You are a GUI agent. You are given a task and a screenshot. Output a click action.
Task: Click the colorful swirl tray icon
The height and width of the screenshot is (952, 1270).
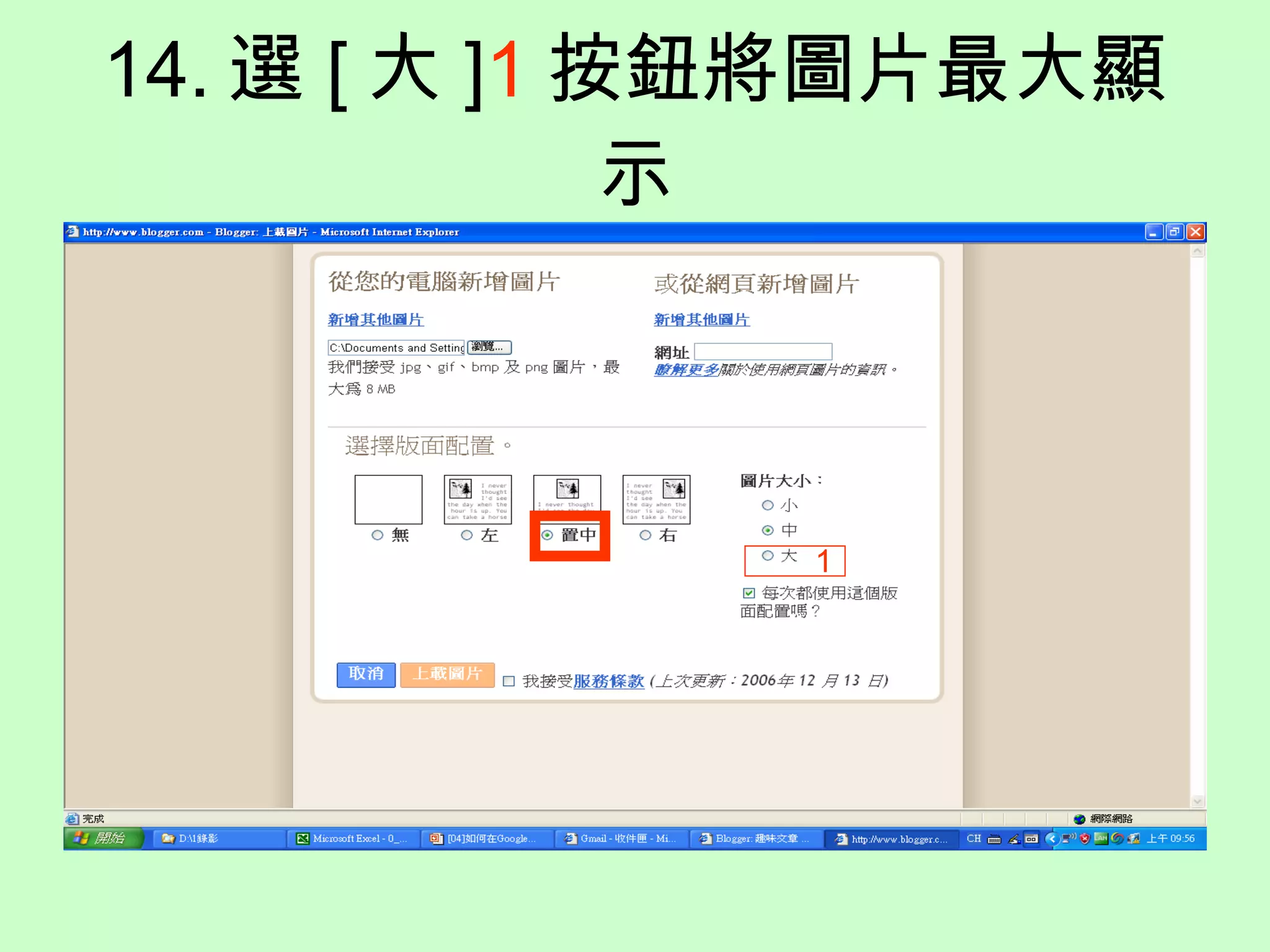pos(1117,839)
